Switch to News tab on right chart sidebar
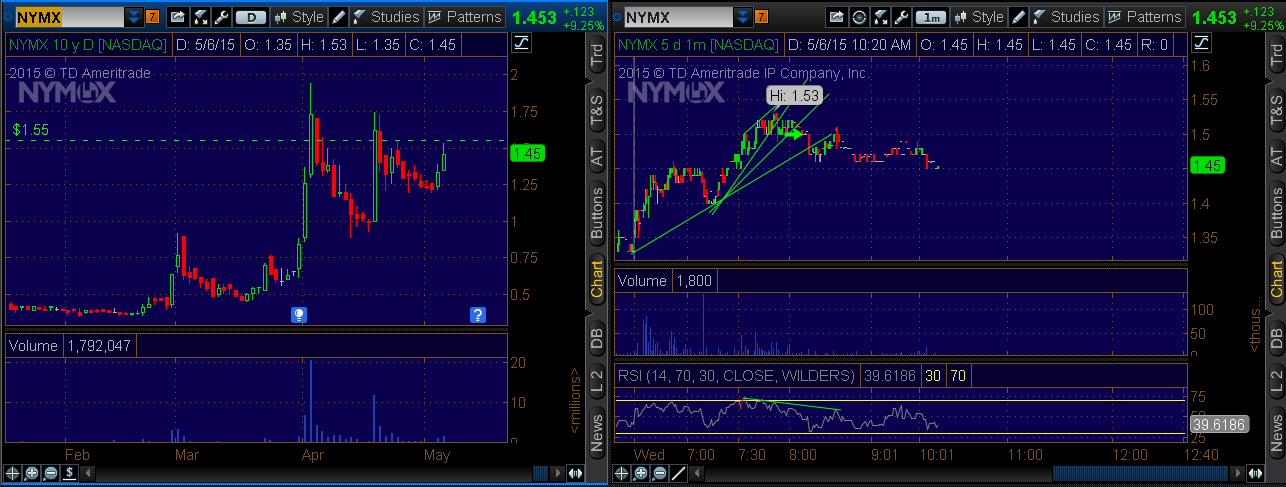This screenshot has height=487, width=1286. coord(1276,432)
